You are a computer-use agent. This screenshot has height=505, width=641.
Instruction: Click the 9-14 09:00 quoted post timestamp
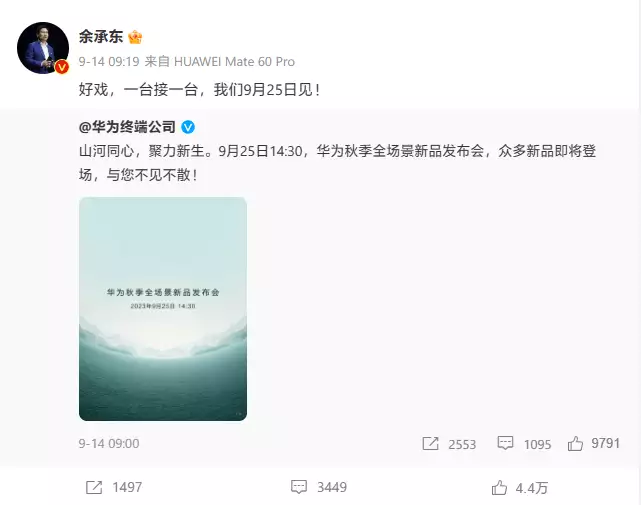coord(109,444)
